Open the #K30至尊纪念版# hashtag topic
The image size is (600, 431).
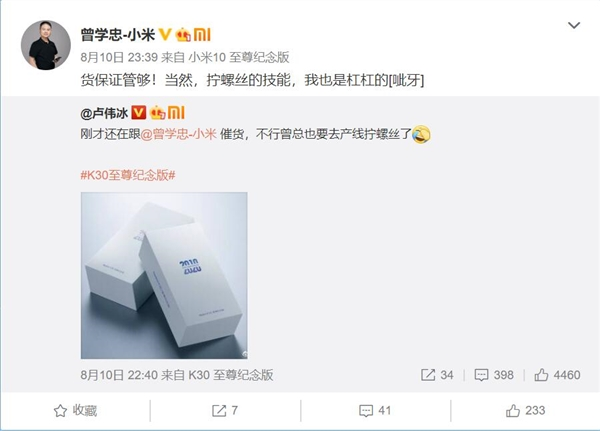(128, 175)
